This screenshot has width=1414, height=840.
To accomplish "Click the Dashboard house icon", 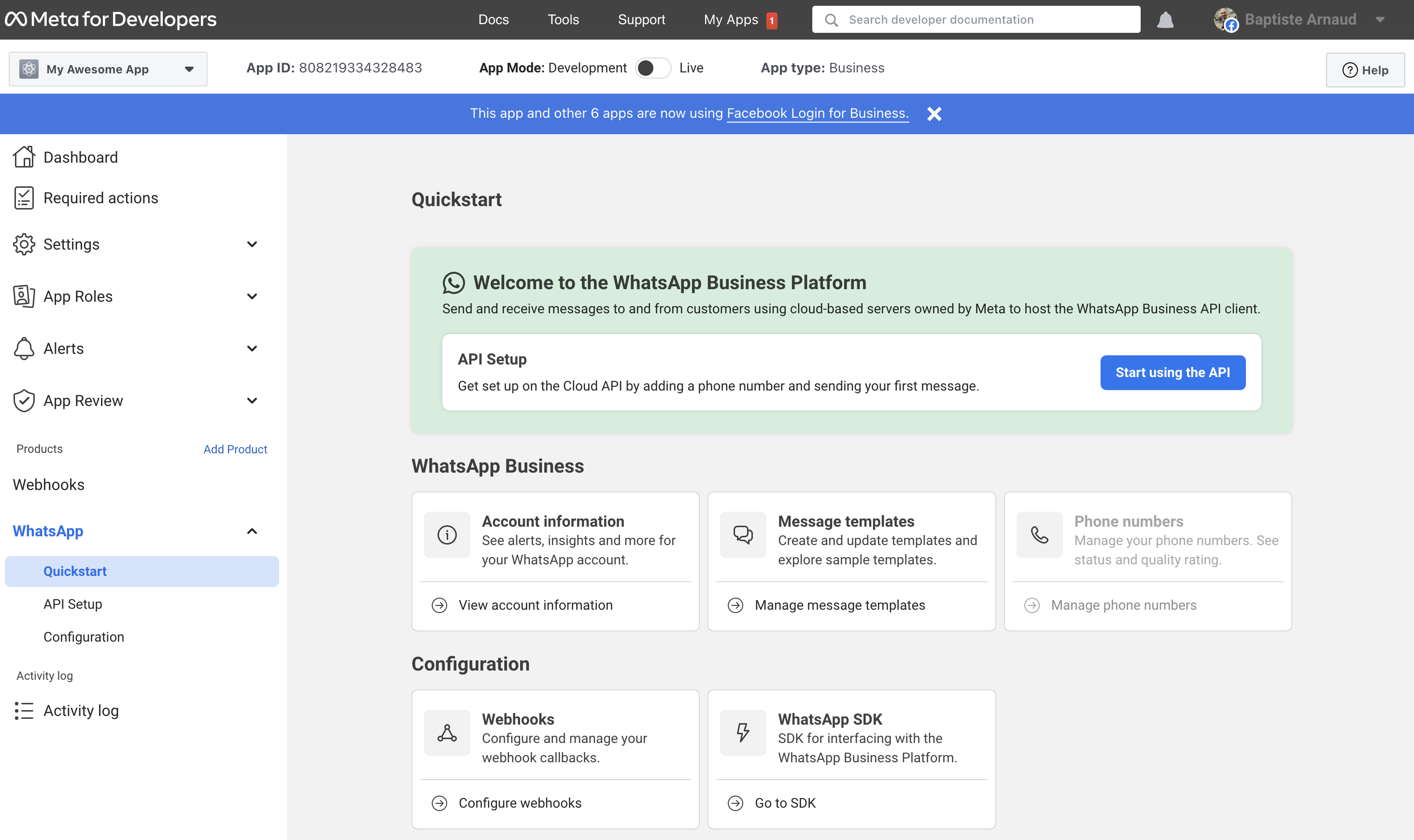I will pyautogui.click(x=24, y=157).
